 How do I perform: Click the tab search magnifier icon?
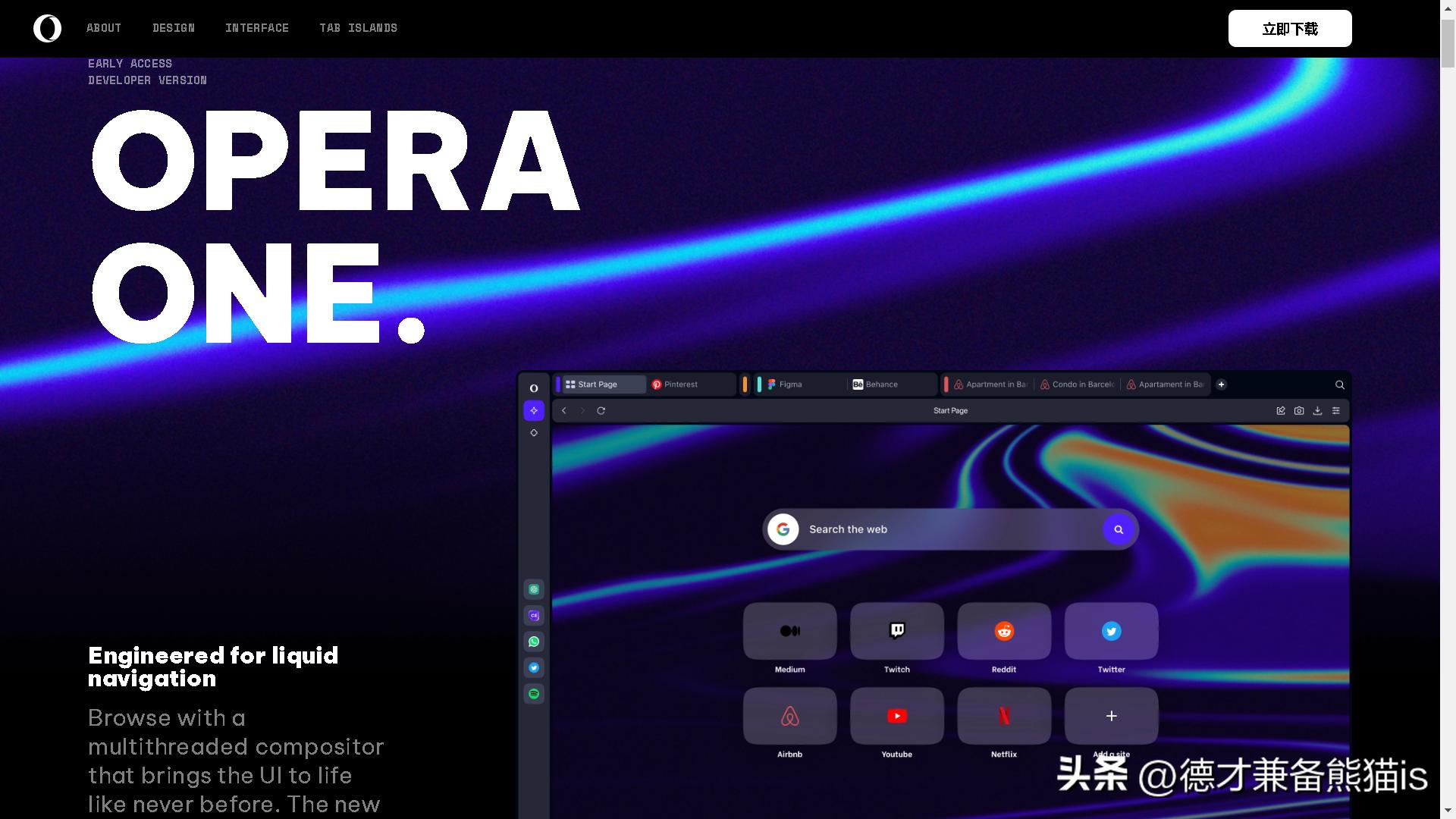coord(1340,384)
